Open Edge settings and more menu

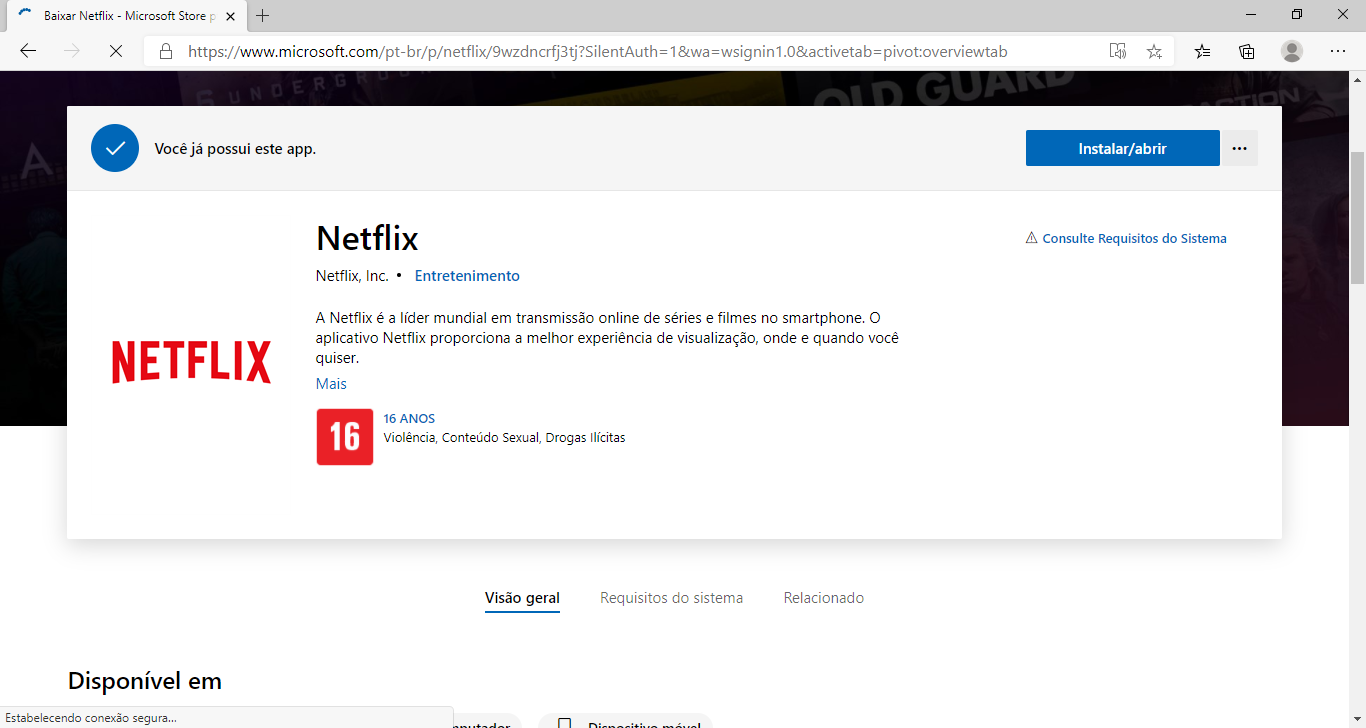point(1338,51)
